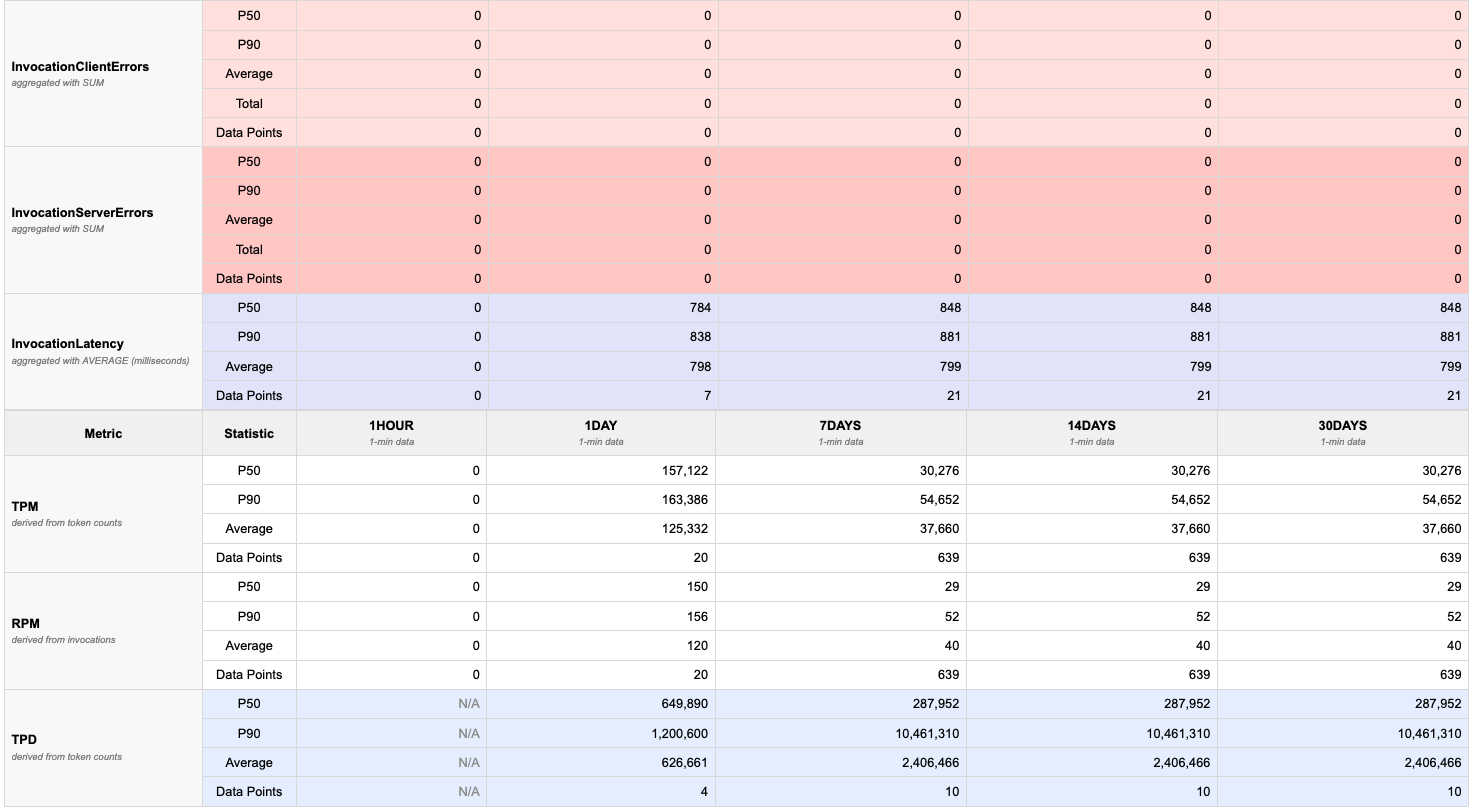Select the InvocationServerErrors metric cell
The height and width of the screenshot is (811, 1473).
82,213
